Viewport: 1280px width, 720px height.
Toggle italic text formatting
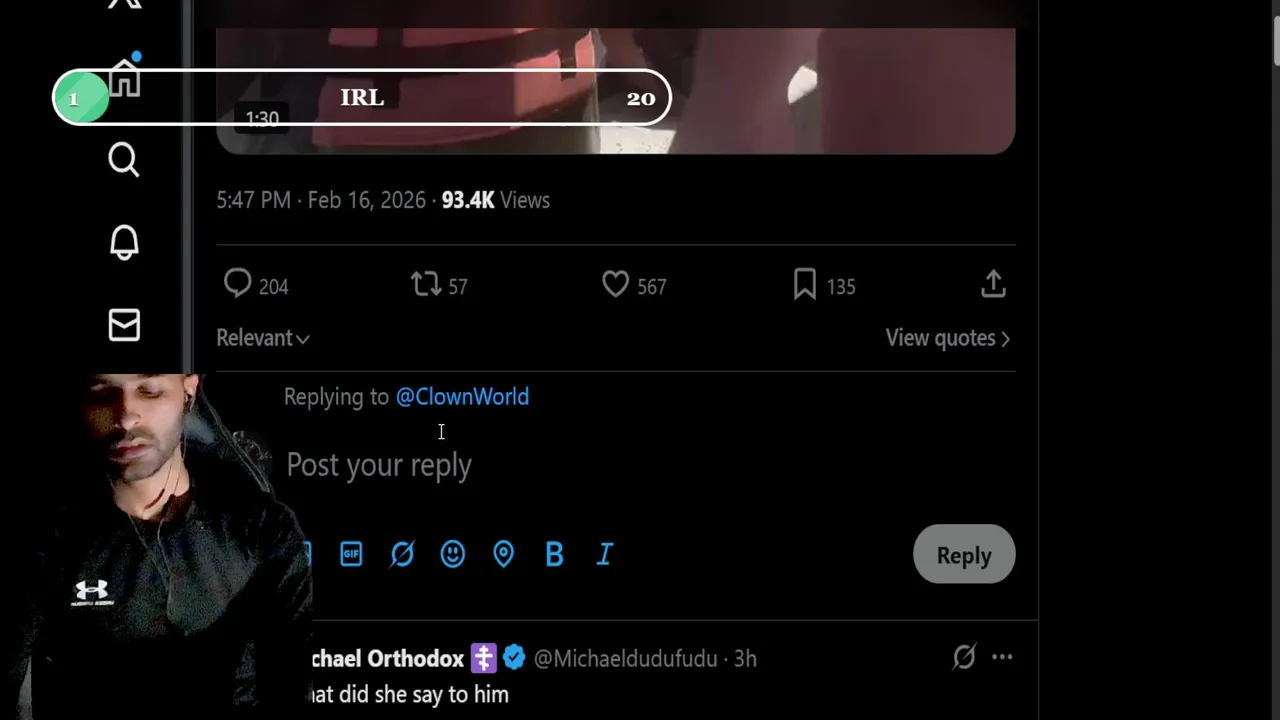[x=605, y=554]
